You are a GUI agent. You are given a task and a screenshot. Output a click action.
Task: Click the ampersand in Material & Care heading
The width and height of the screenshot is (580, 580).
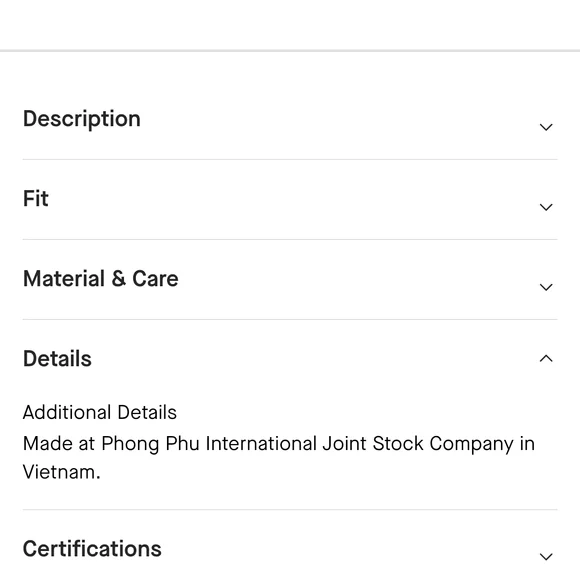[118, 278]
